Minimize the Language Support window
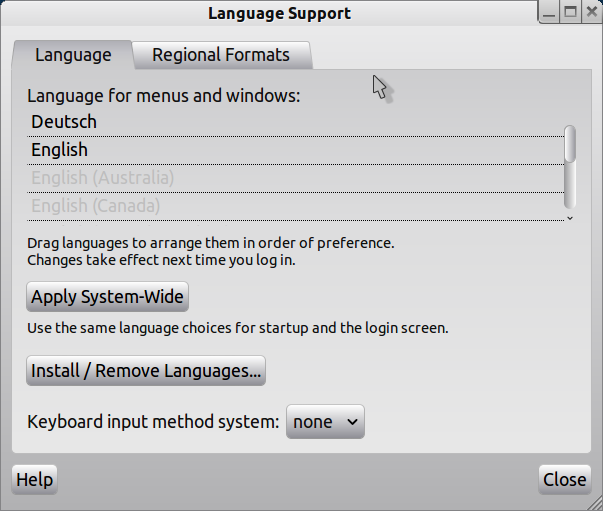 551,13
